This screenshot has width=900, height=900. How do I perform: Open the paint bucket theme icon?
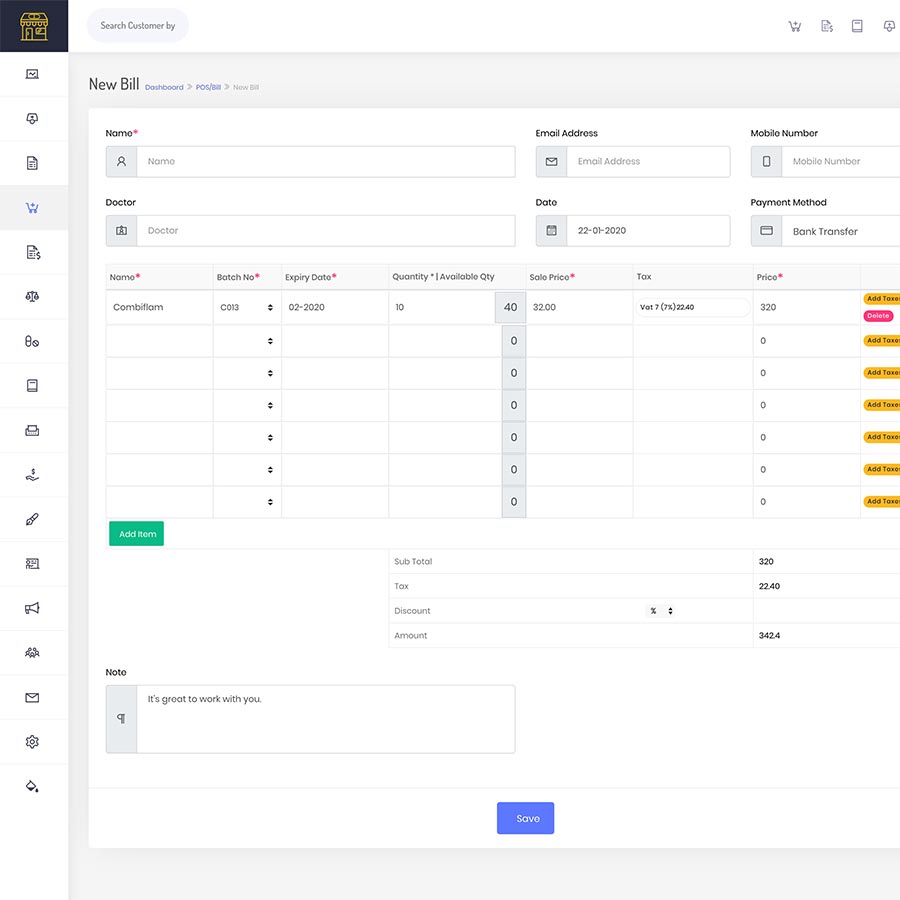pos(32,786)
